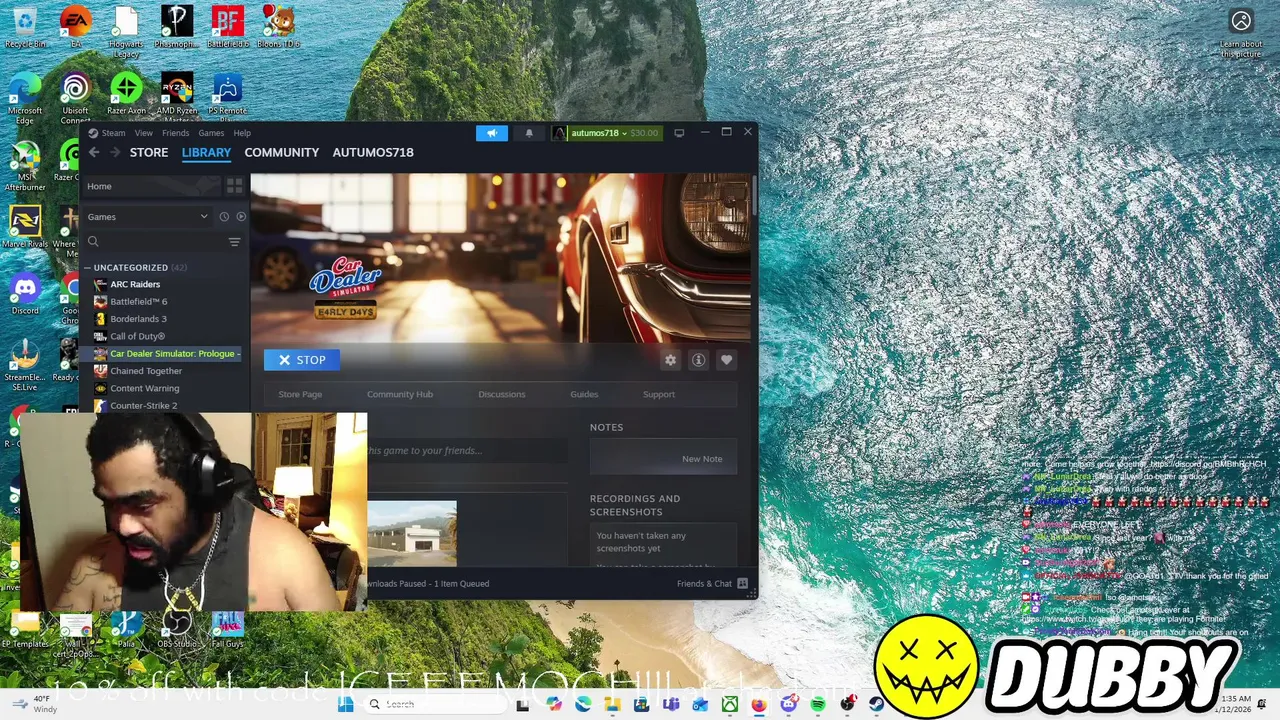
Task: Open the Steam menu
Action: click(107, 133)
